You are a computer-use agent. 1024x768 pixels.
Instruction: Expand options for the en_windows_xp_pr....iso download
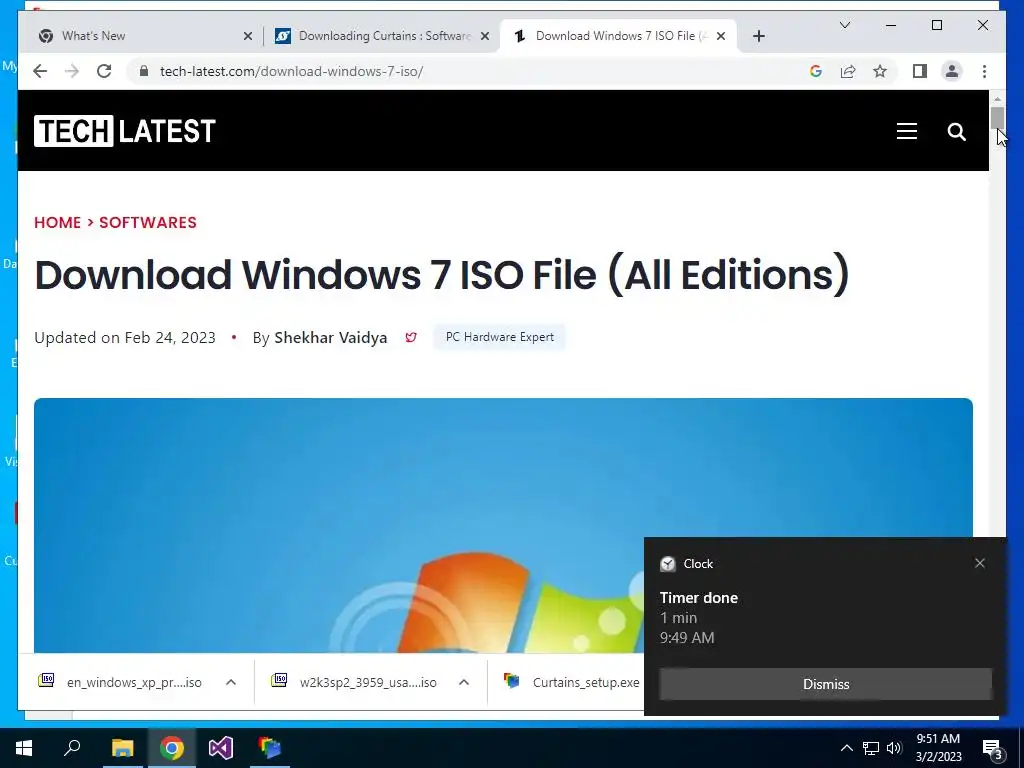231,682
